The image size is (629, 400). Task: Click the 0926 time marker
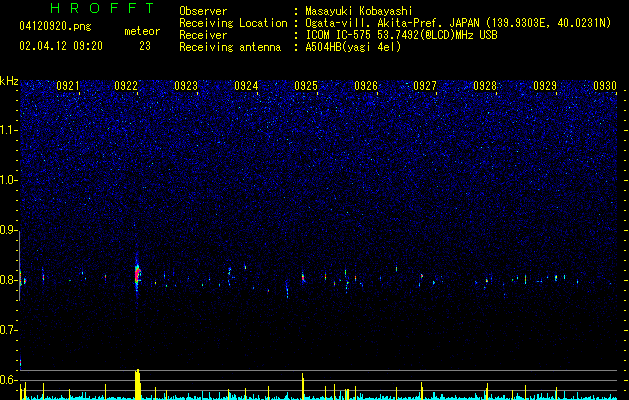(366, 86)
